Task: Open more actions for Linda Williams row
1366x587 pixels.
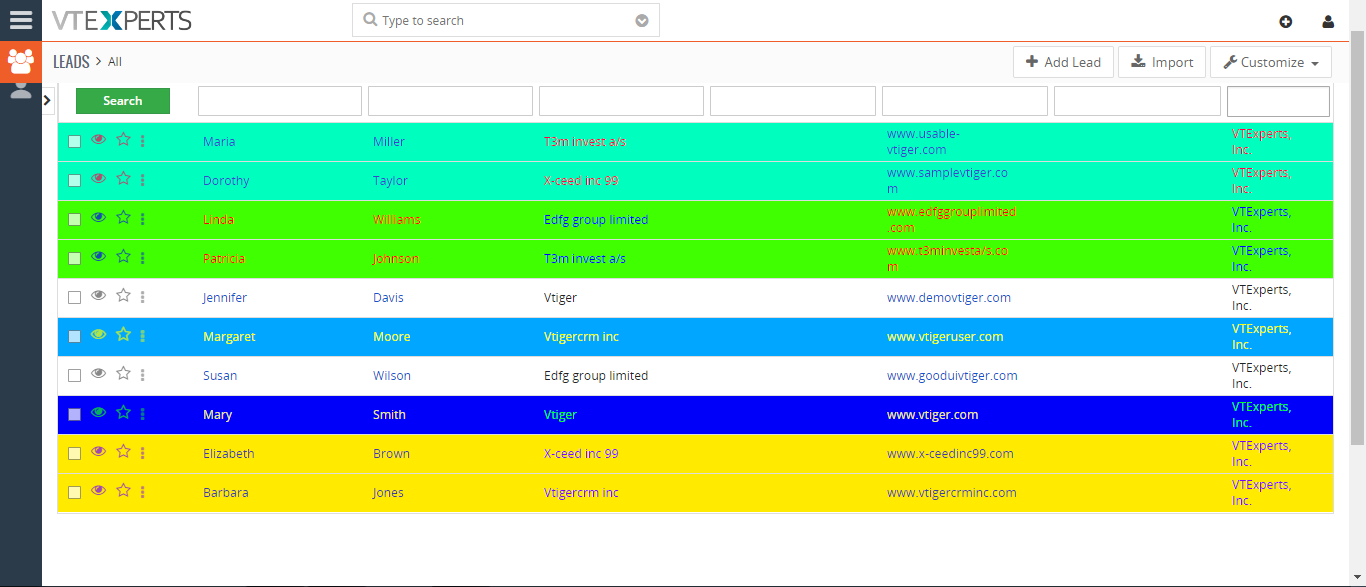Action: point(143,219)
